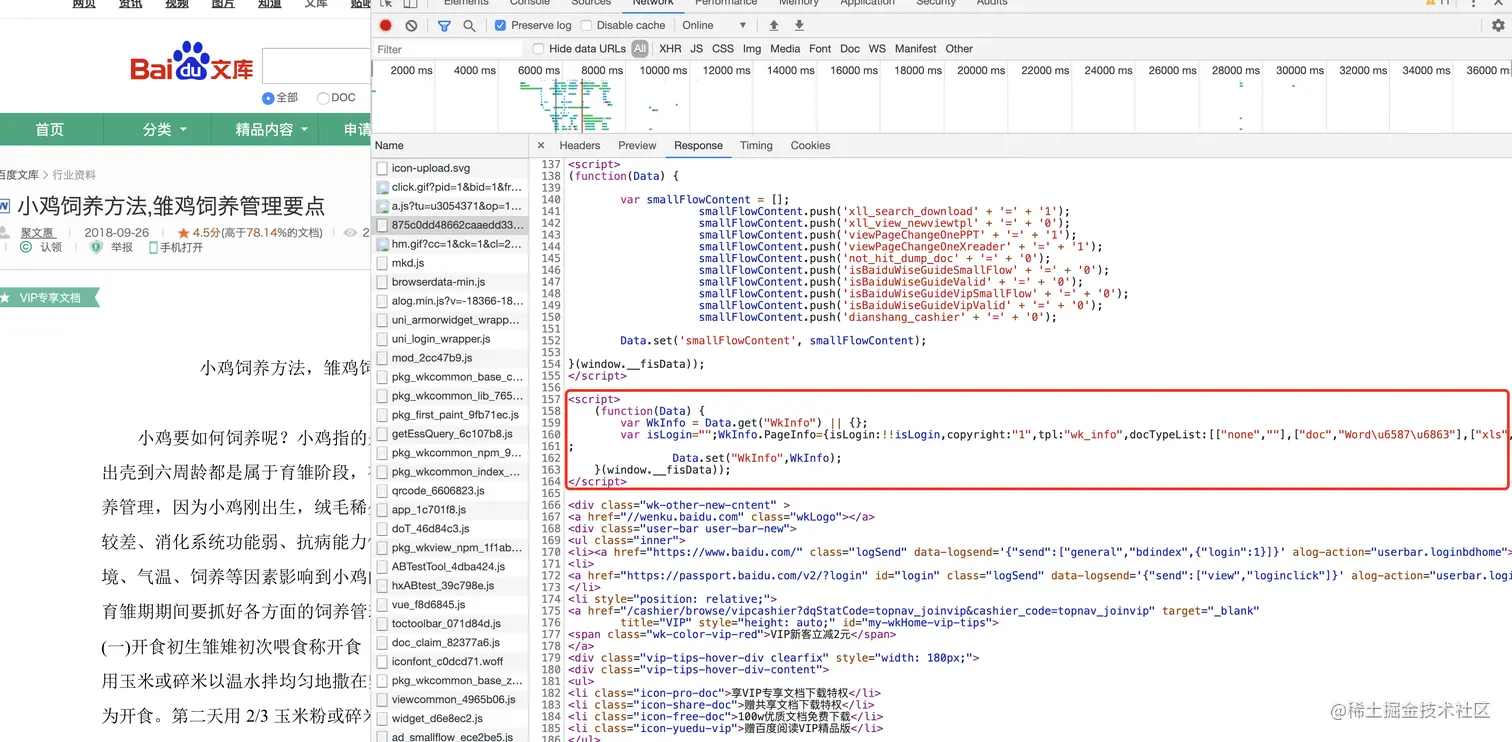Screen dimensions: 1512x742
Task: Filter requests by CSS
Action: pos(723,48)
